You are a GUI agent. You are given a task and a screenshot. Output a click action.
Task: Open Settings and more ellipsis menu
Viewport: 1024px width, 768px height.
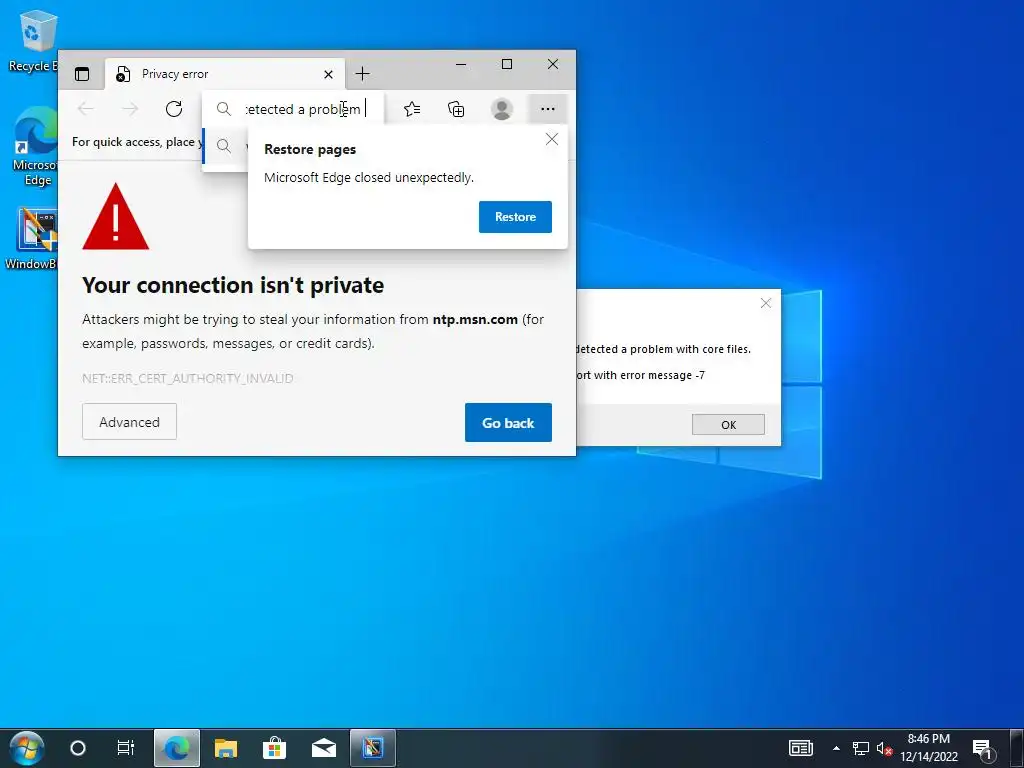point(548,109)
